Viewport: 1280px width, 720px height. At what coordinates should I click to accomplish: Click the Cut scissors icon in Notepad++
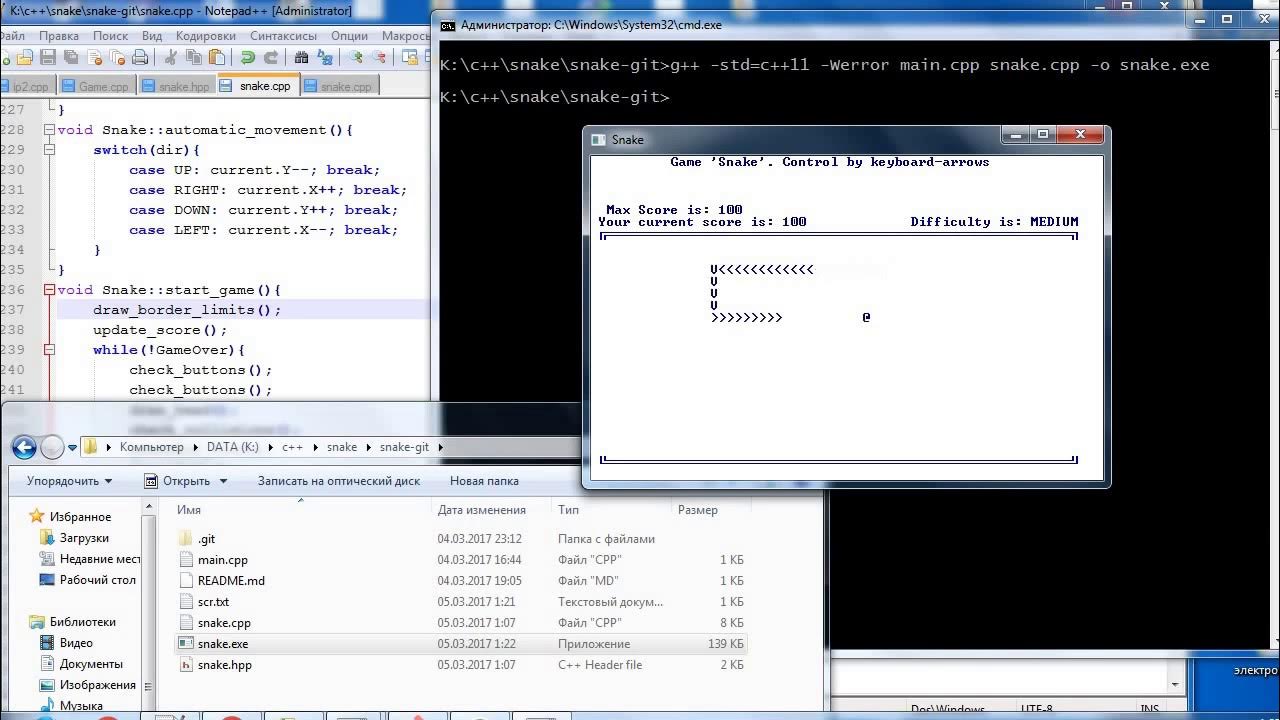click(x=171, y=57)
